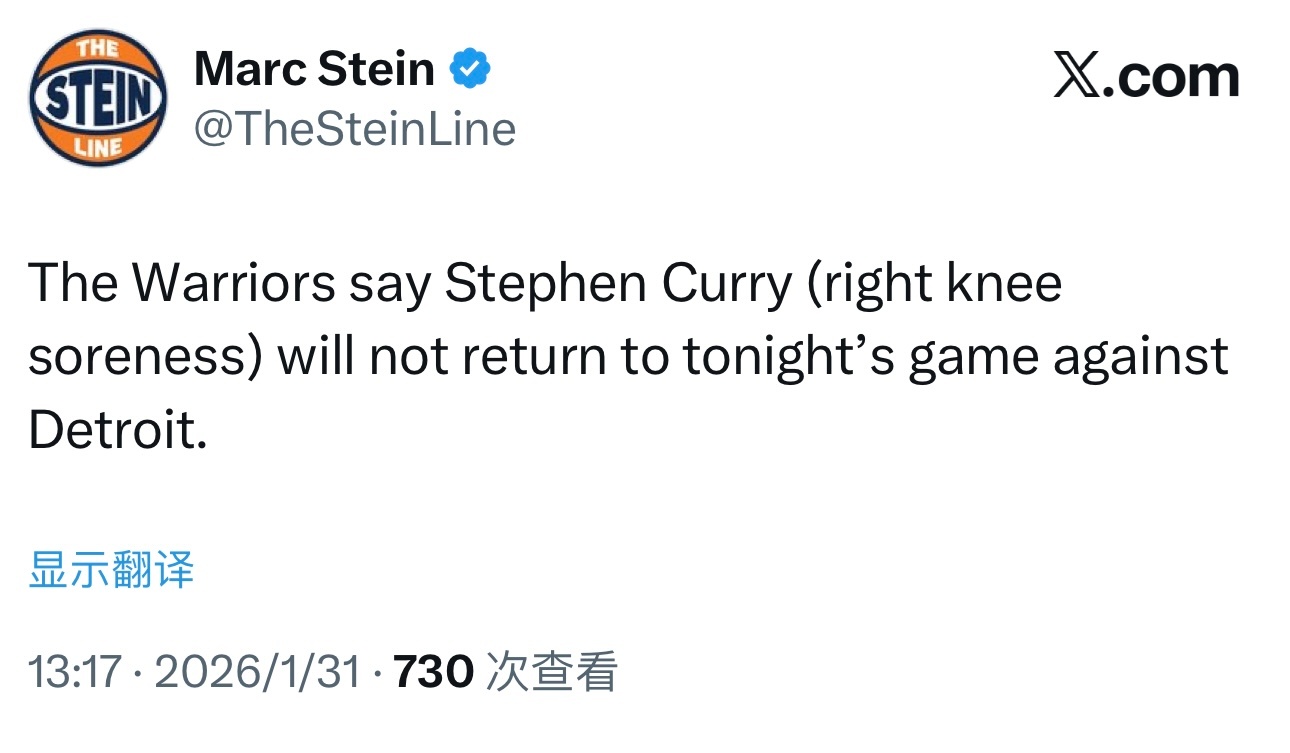Click the word "Detroit." in the tweet

117,430
